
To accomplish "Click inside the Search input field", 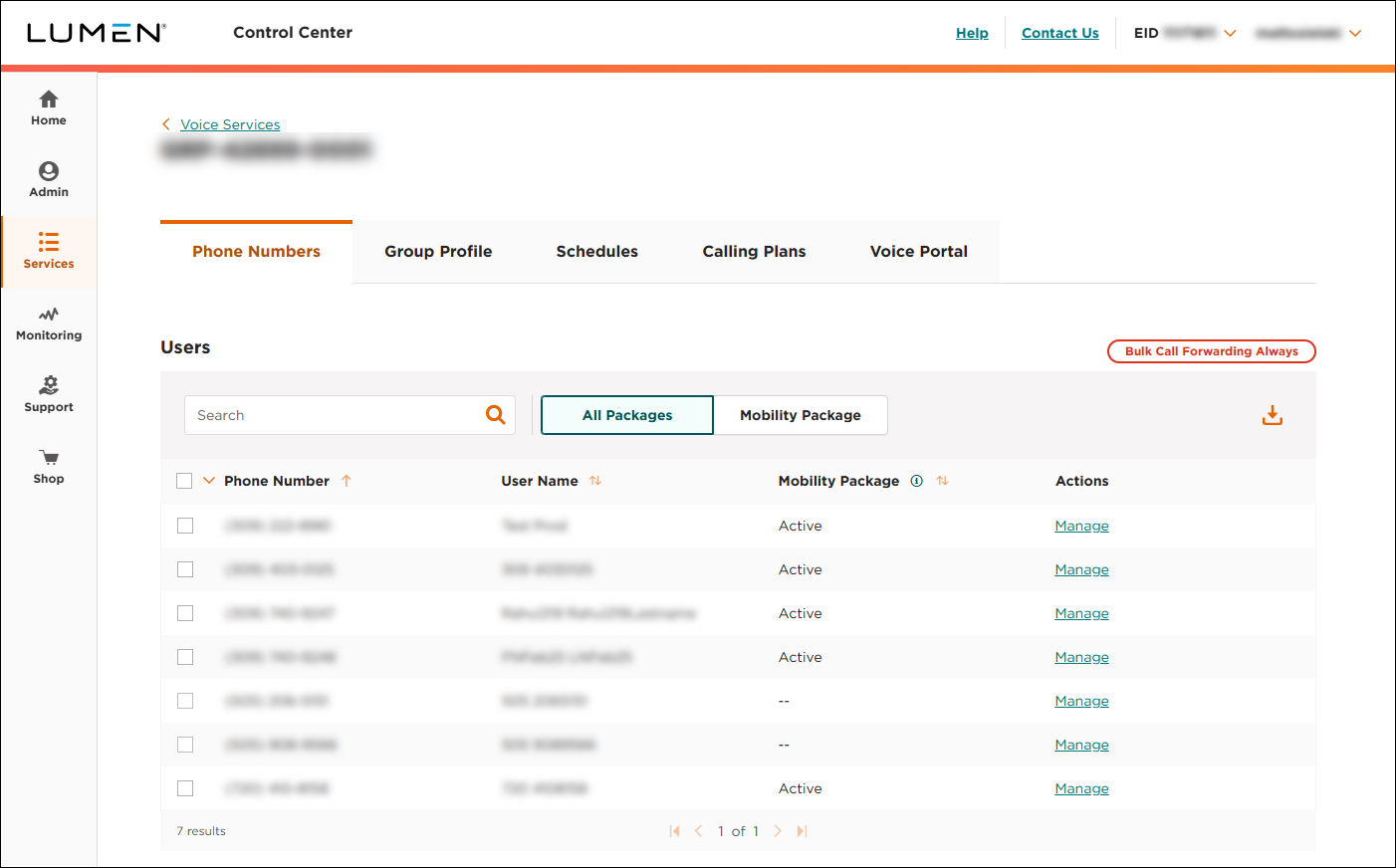I will (x=329, y=414).
